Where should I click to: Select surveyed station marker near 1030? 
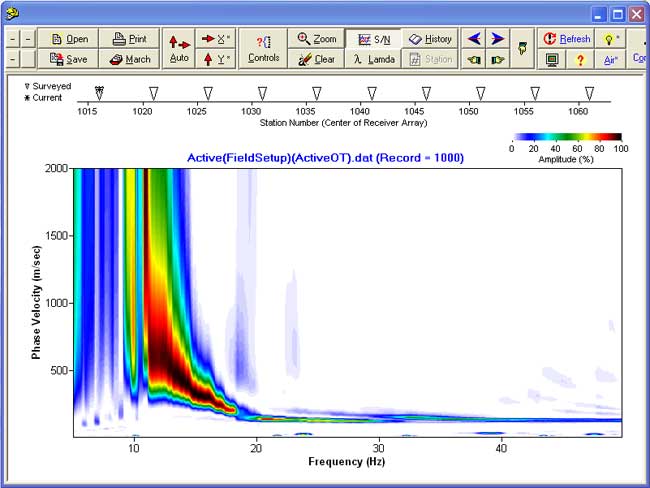coord(262,93)
